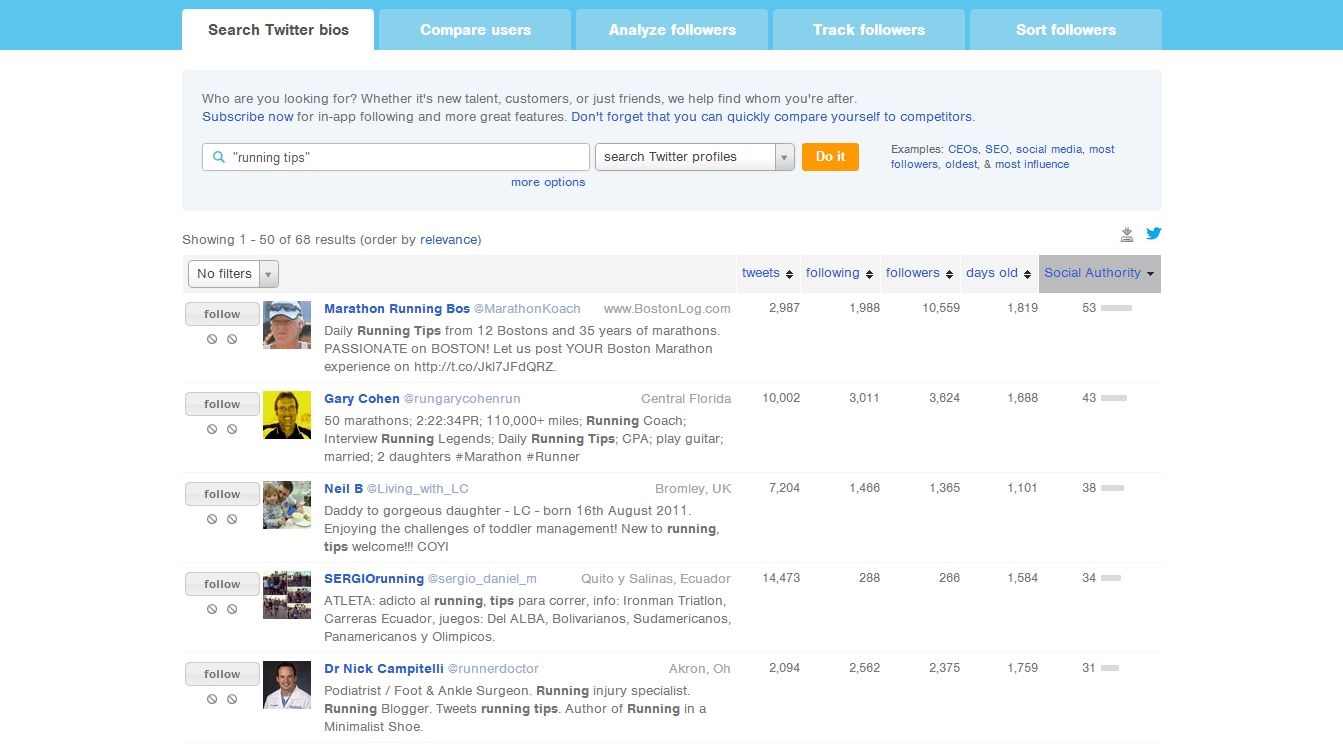Image resolution: width=1343 pixels, height=746 pixels.
Task: Open Marathon Running Bos name link
Action: pyautogui.click(x=397, y=309)
